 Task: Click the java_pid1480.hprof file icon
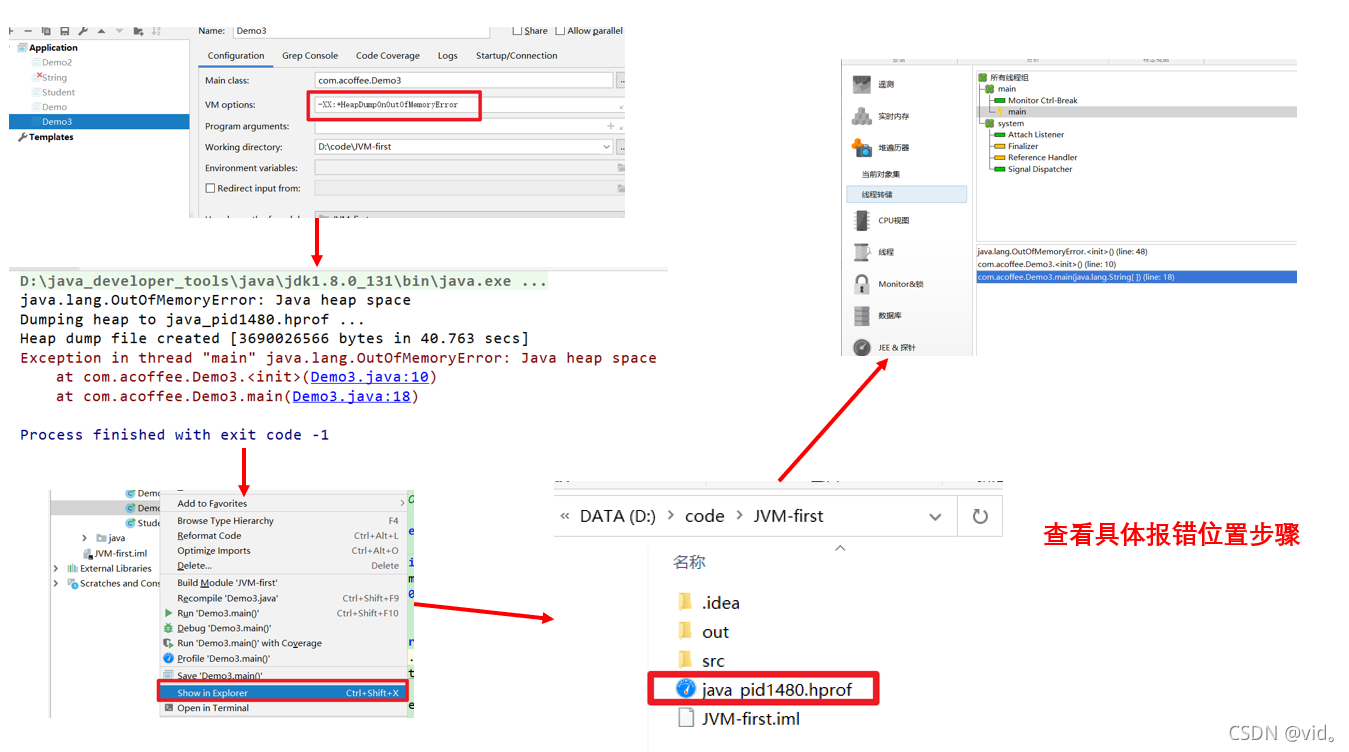pos(685,689)
